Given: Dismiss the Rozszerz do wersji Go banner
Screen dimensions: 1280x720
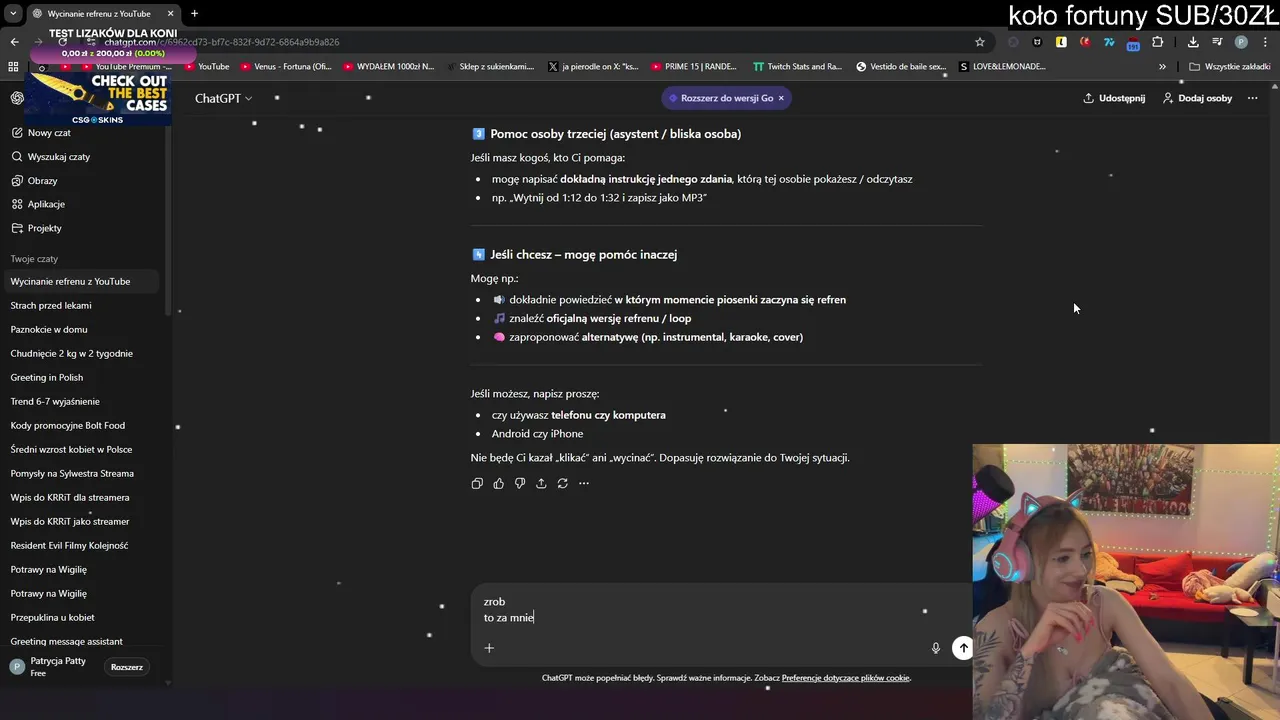Looking at the screenshot, I should tap(781, 98).
